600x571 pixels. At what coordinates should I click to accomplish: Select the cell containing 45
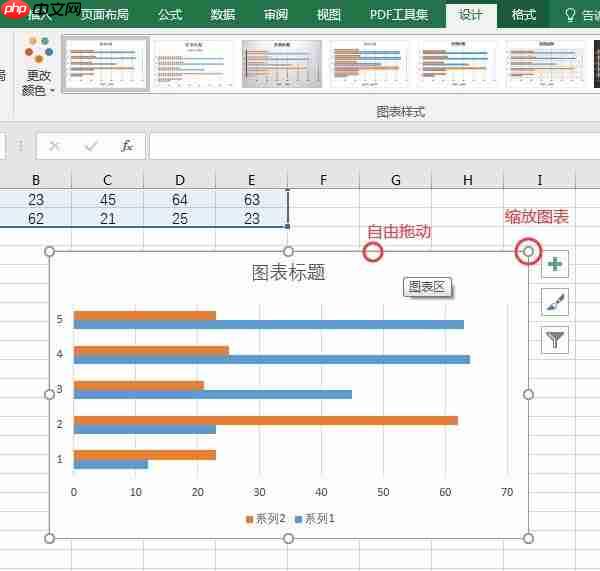[x=108, y=199]
